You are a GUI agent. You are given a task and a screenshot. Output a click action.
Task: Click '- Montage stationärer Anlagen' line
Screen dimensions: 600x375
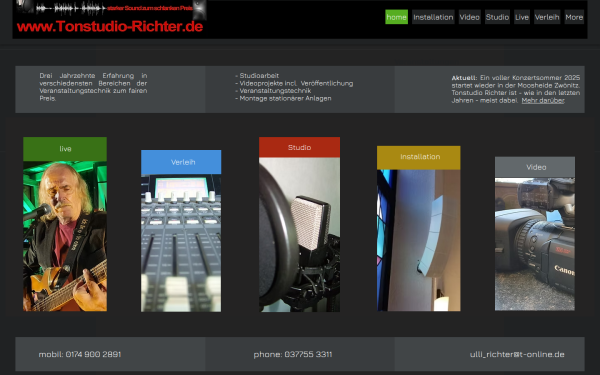tap(283, 98)
